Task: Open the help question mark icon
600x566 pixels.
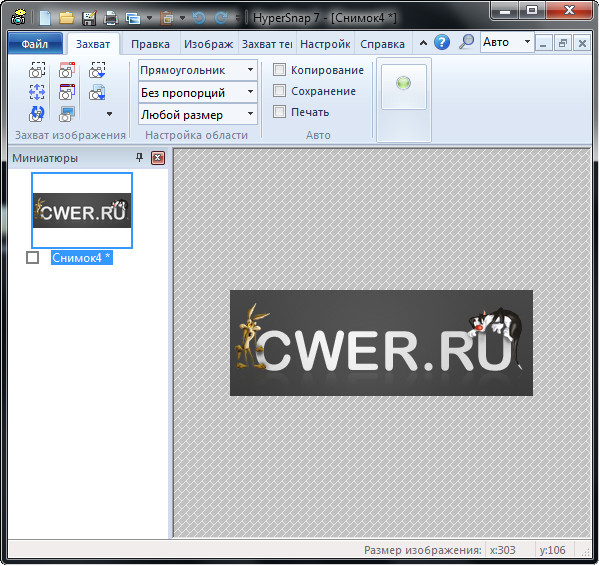Action: click(441, 43)
